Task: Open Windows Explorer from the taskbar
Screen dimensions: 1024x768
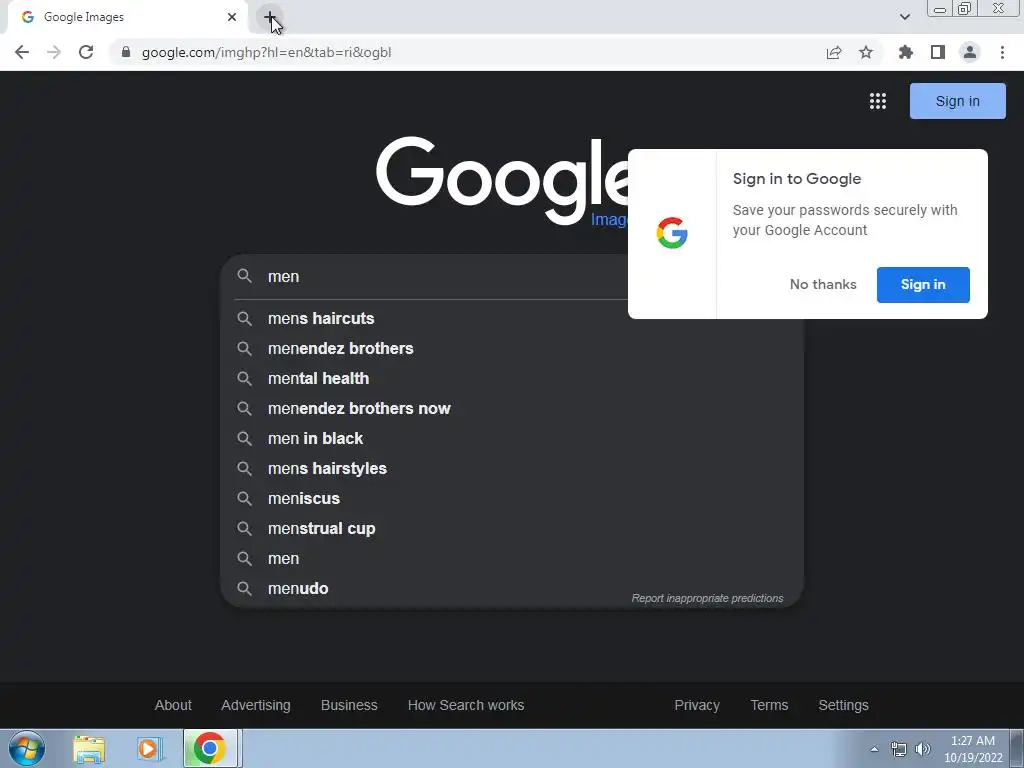Action: (x=89, y=749)
